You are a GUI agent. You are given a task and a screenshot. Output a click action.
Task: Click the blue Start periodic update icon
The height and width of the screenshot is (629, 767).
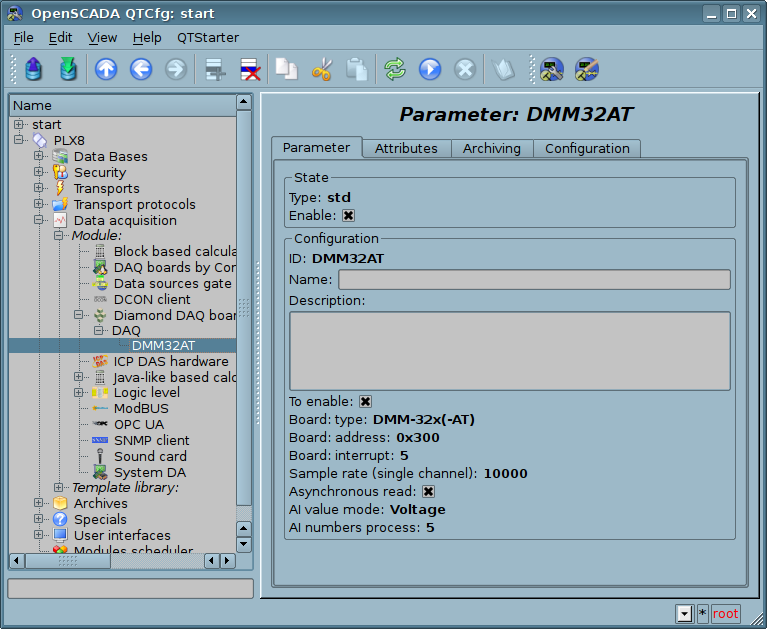tap(430, 69)
